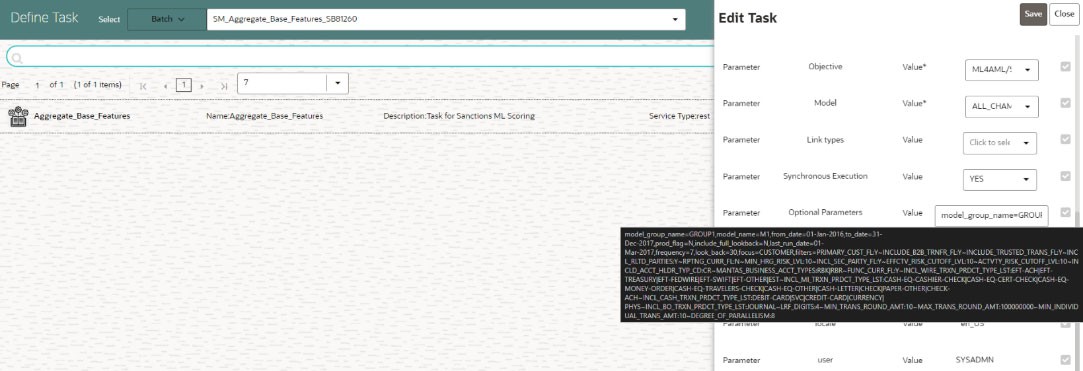Click the Model parameter label
This screenshot has height=371, width=1083.
(x=825, y=103)
